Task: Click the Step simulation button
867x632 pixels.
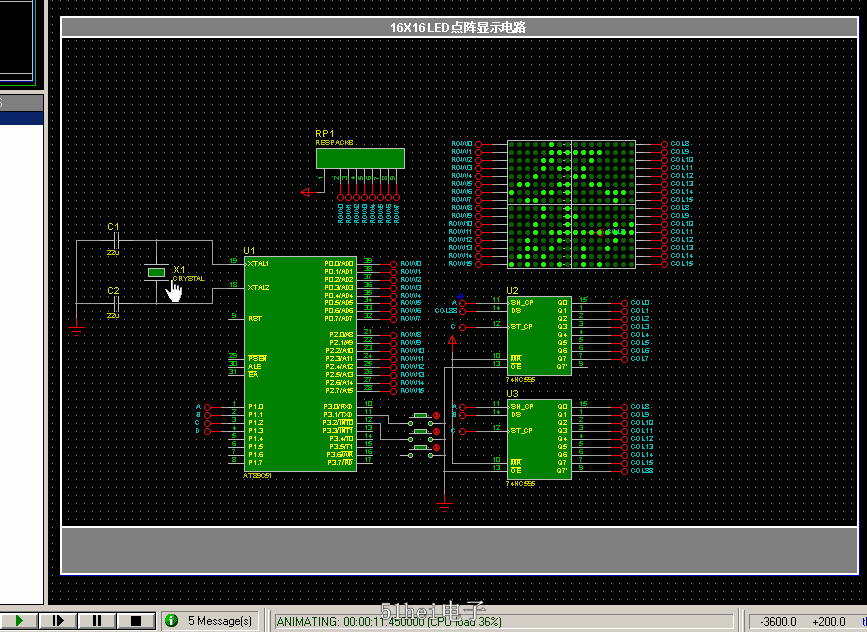Action: [58, 621]
